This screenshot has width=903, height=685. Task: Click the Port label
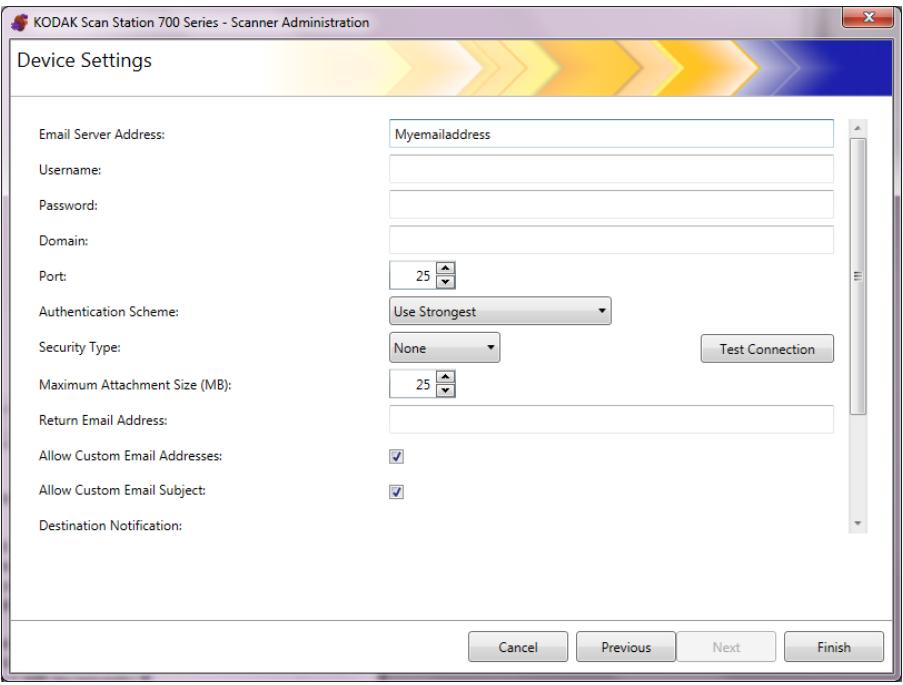tap(52, 276)
